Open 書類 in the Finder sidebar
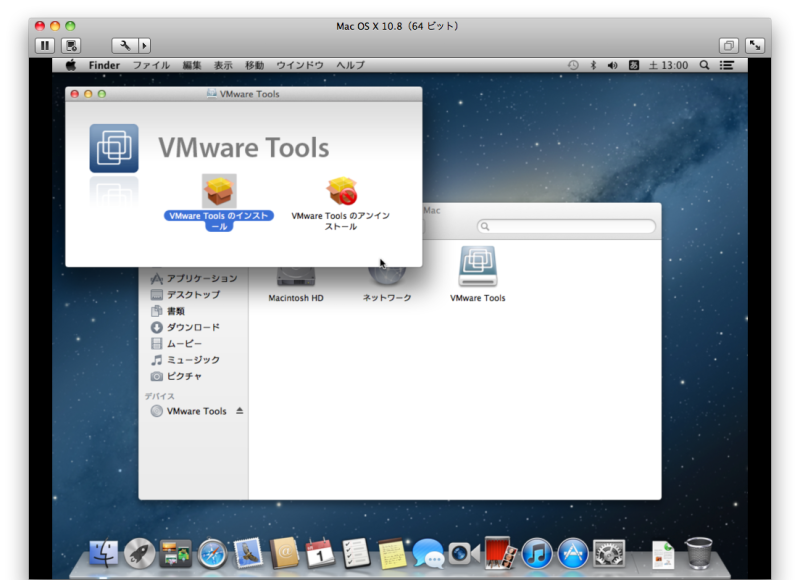800x580 pixels. (168, 311)
